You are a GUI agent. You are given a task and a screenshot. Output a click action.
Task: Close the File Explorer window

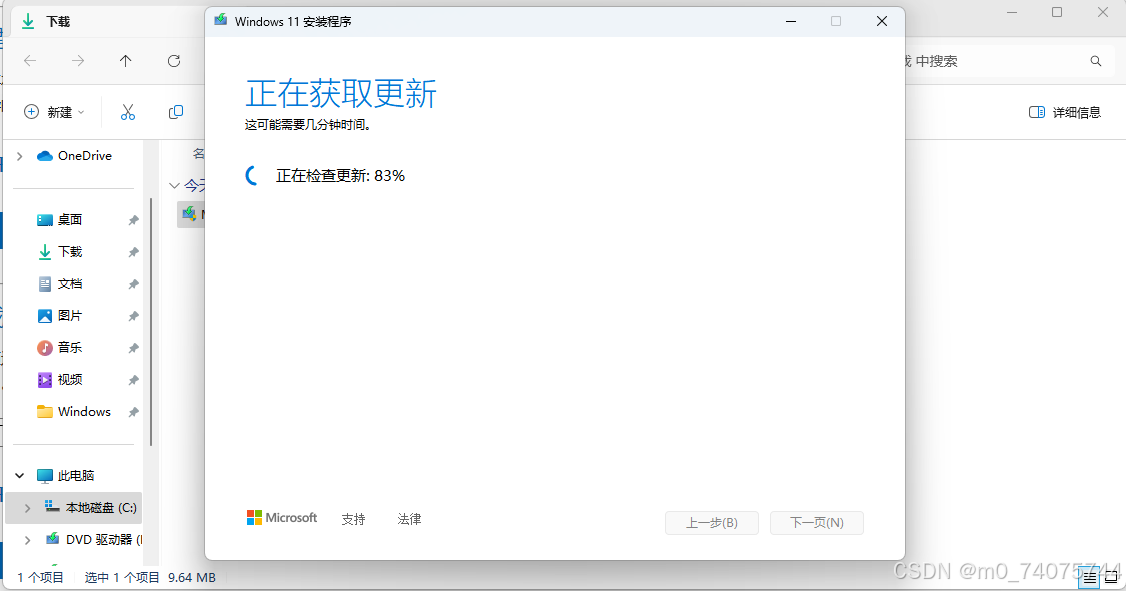point(1103,12)
